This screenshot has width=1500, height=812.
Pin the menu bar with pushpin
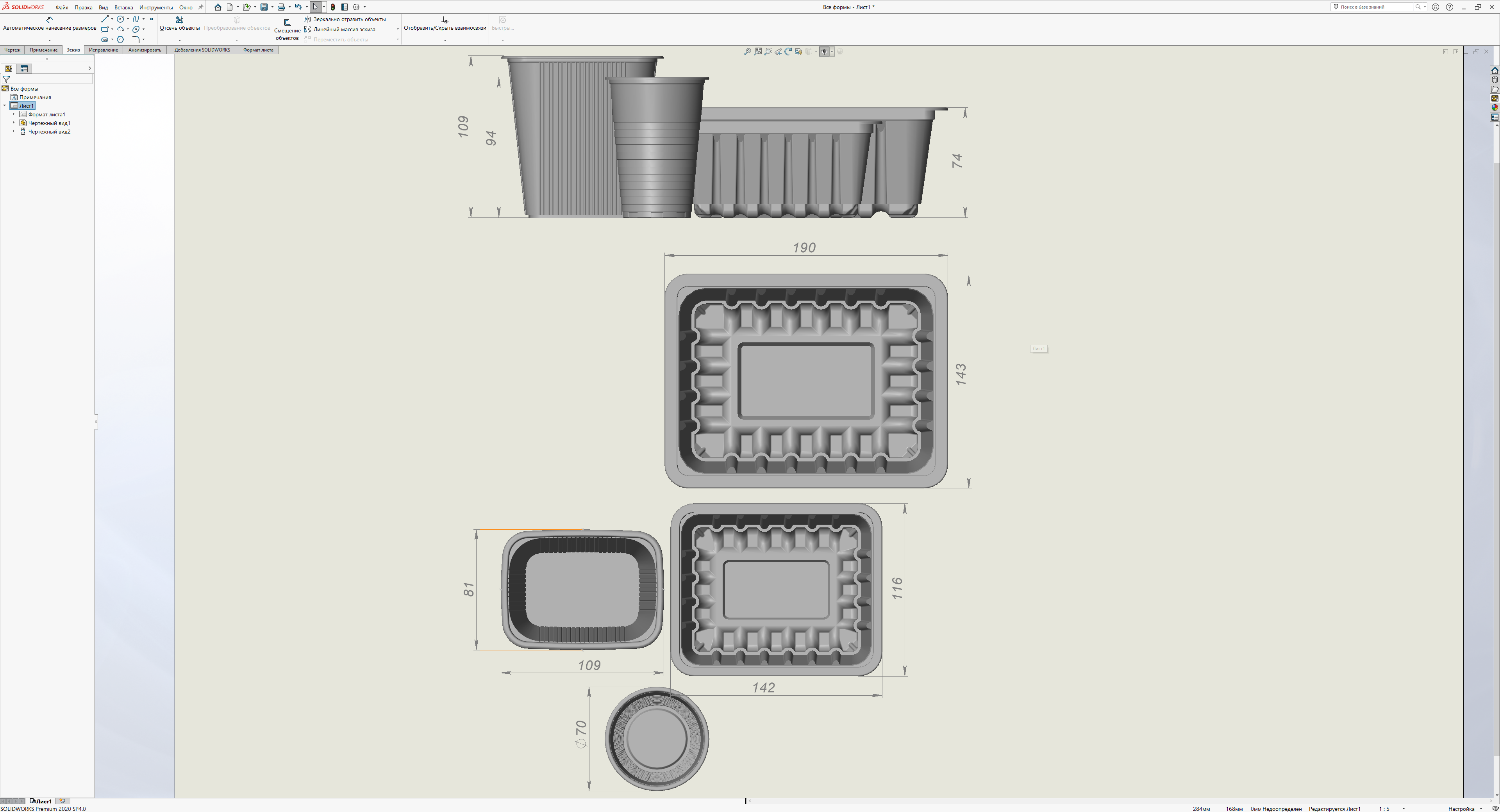(201, 7)
